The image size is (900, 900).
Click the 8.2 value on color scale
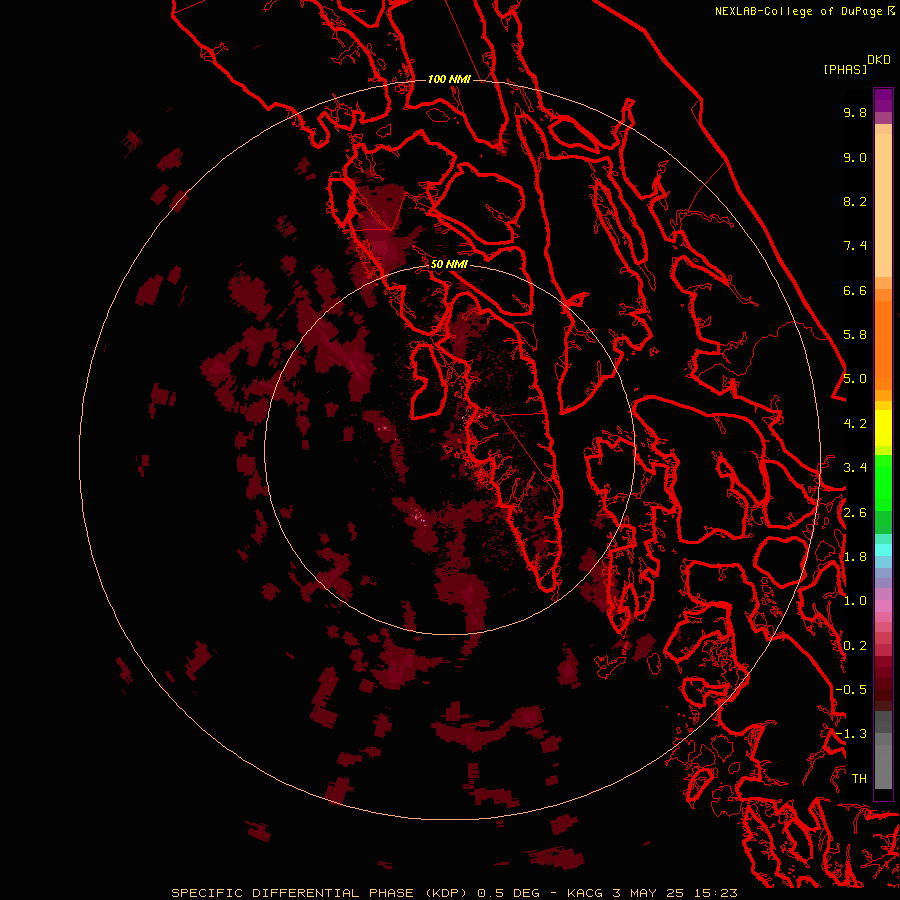855,201
